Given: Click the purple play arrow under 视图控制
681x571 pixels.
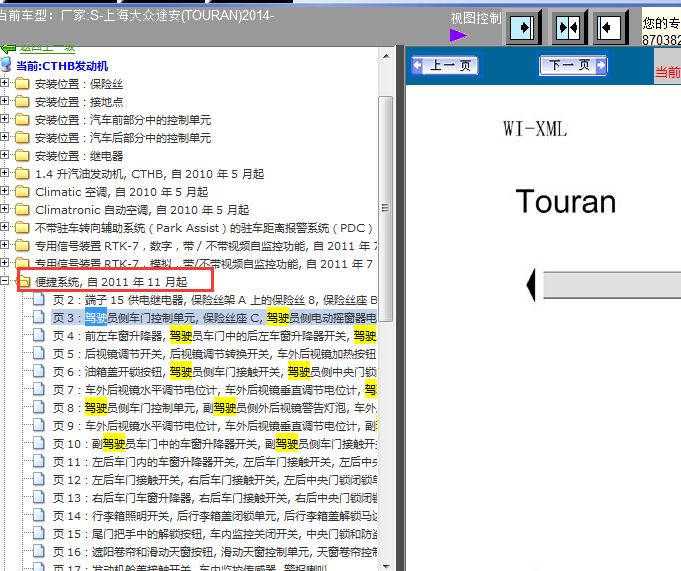Looking at the screenshot, I should tap(459, 35).
